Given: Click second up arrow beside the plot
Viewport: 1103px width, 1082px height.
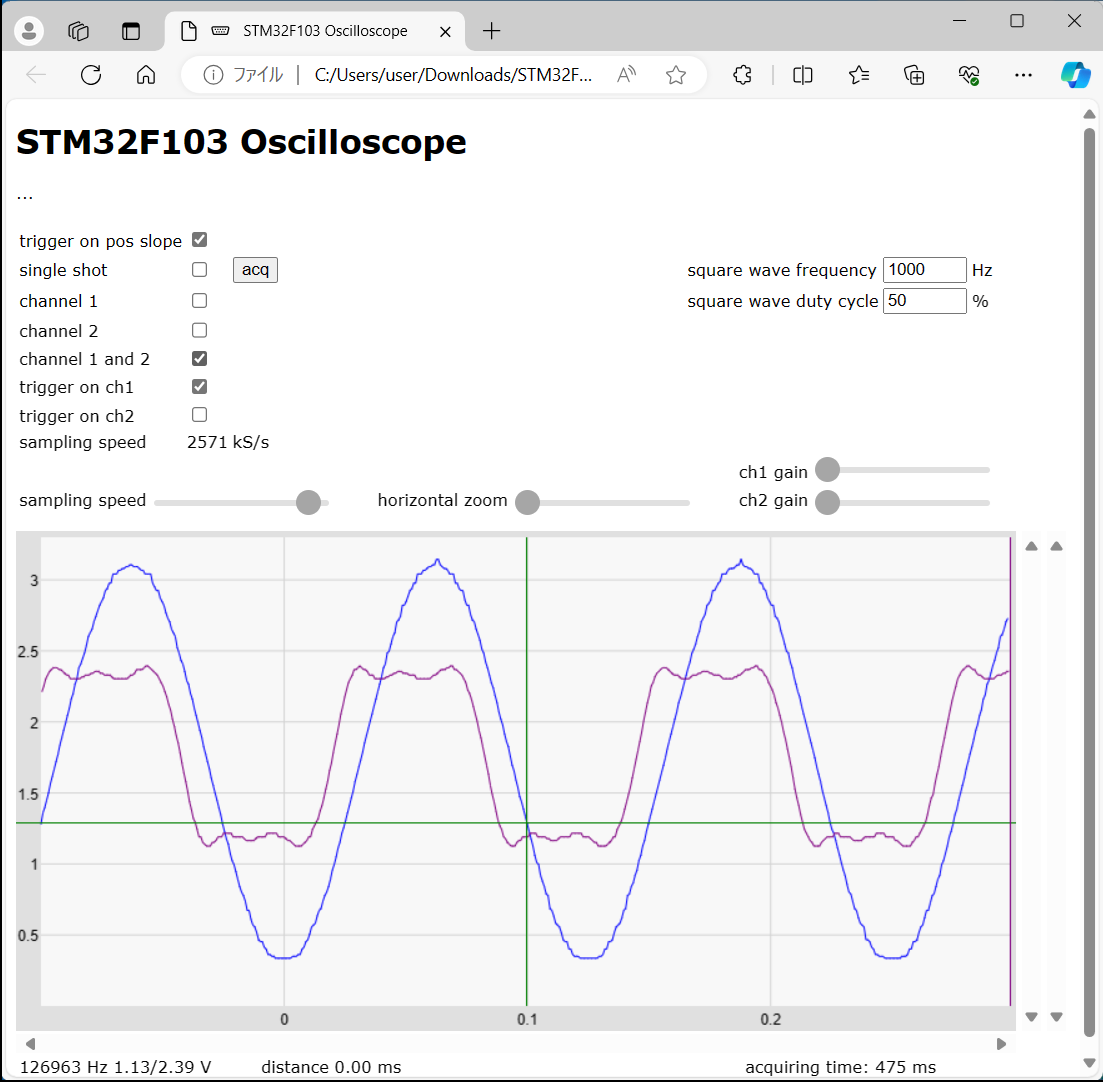Looking at the screenshot, I should (x=1057, y=547).
